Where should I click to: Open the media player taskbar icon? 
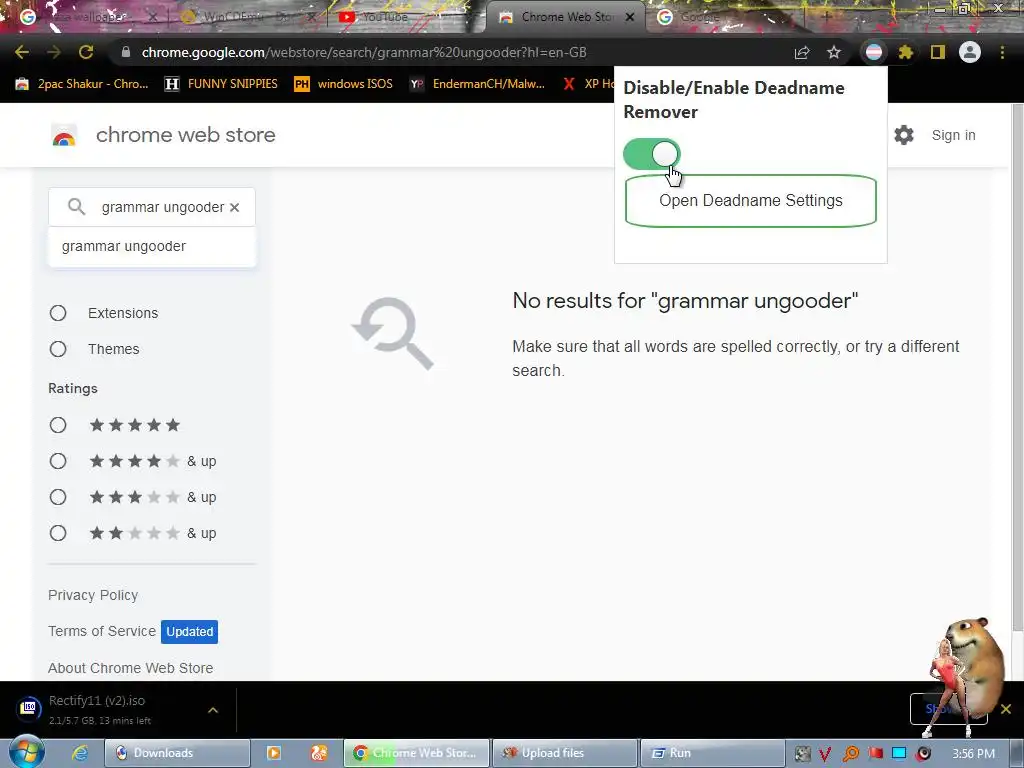[274, 753]
